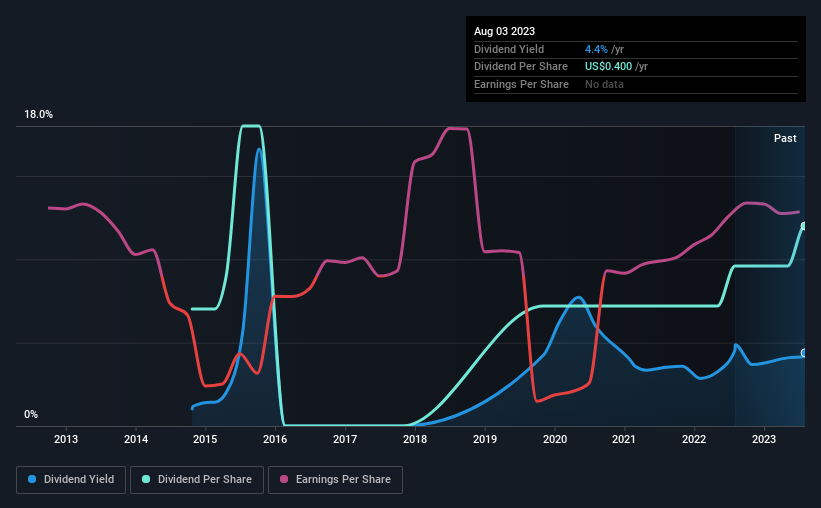Image resolution: width=821 pixels, height=508 pixels.
Task: Click the 2013 x-axis label
Action: (x=66, y=439)
